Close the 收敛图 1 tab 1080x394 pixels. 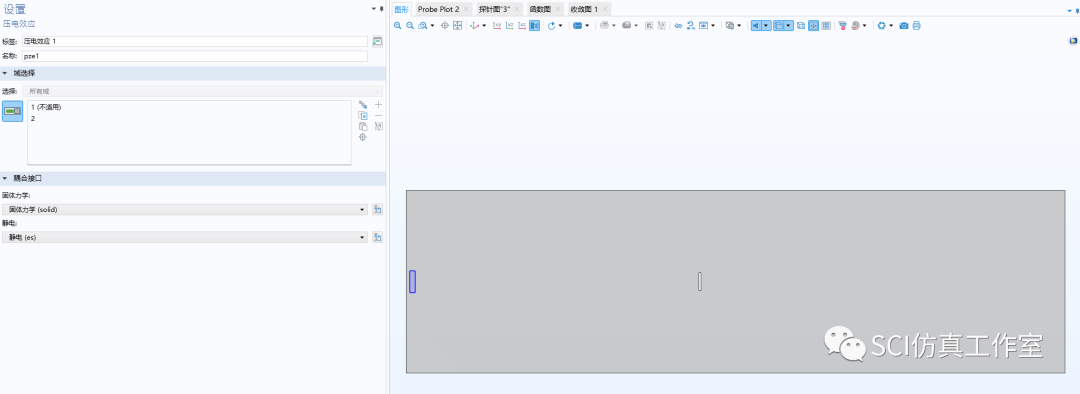(605, 9)
